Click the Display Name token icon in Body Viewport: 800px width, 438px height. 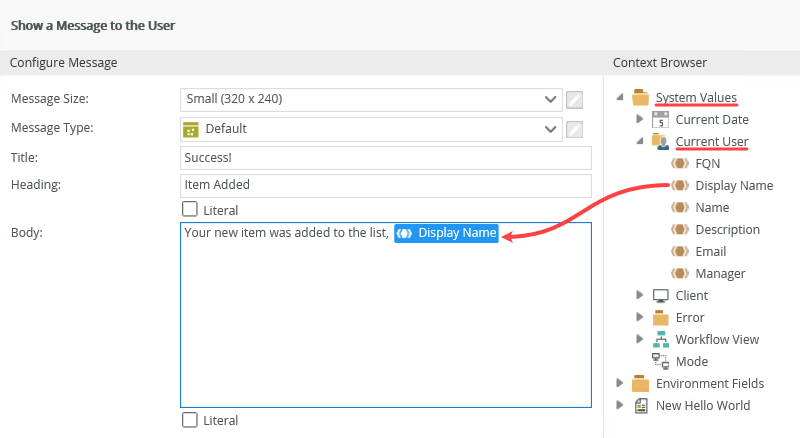click(404, 233)
